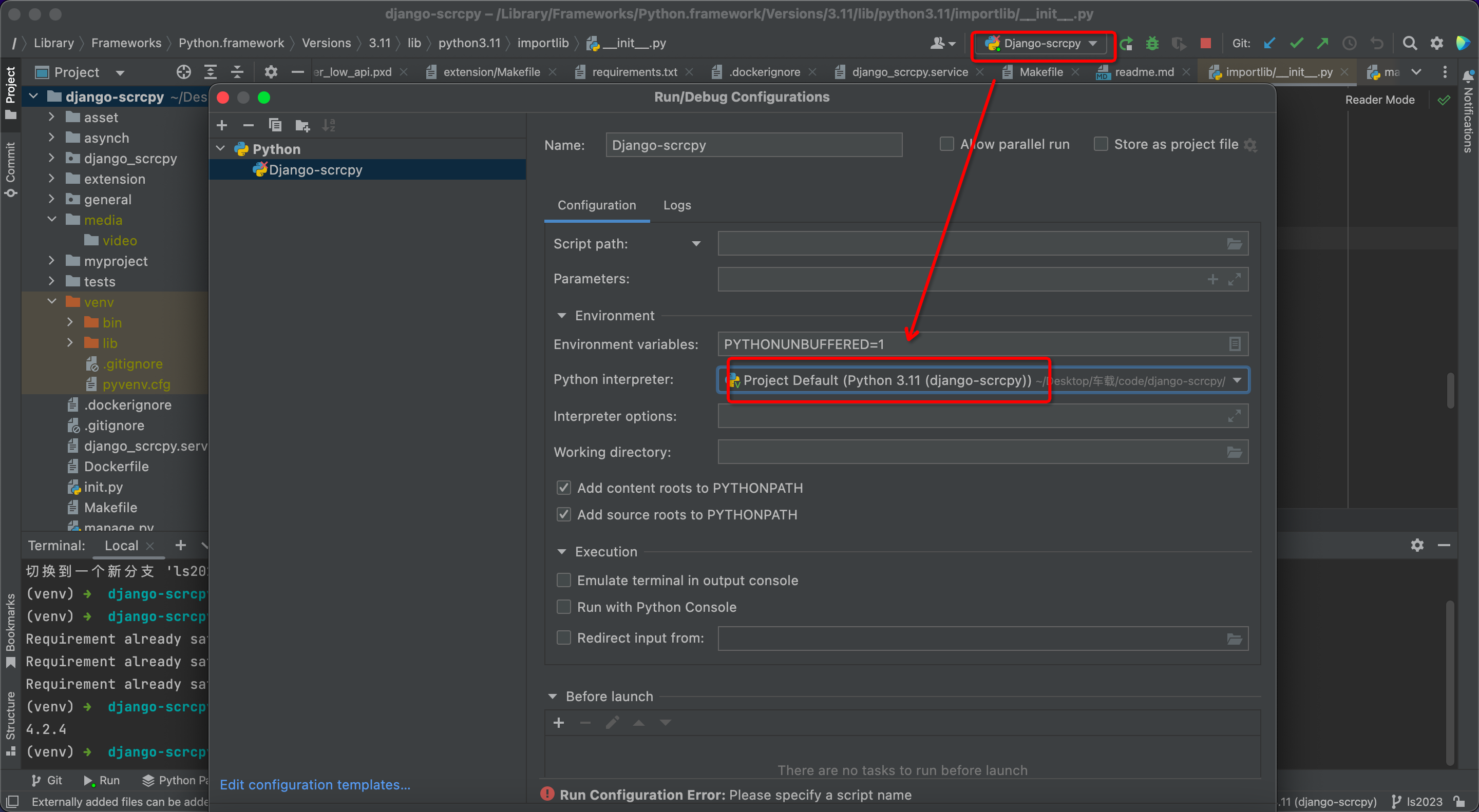Toggle Reader Mode in the editor
The height and width of the screenshot is (812, 1479).
coord(1380,100)
